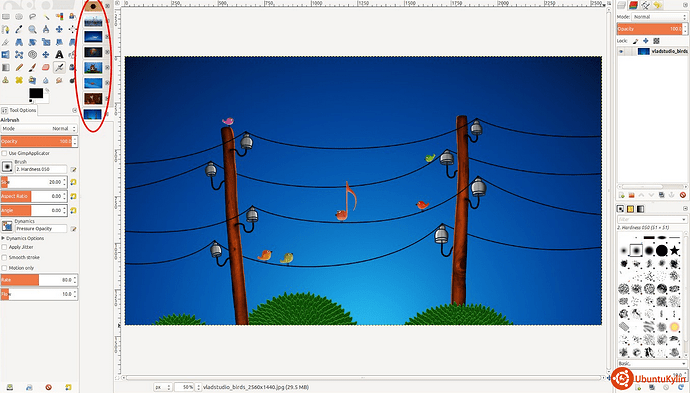Expand Dynamics Options section
The height and width of the screenshot is (393, 690).
[x=3, y=238]
